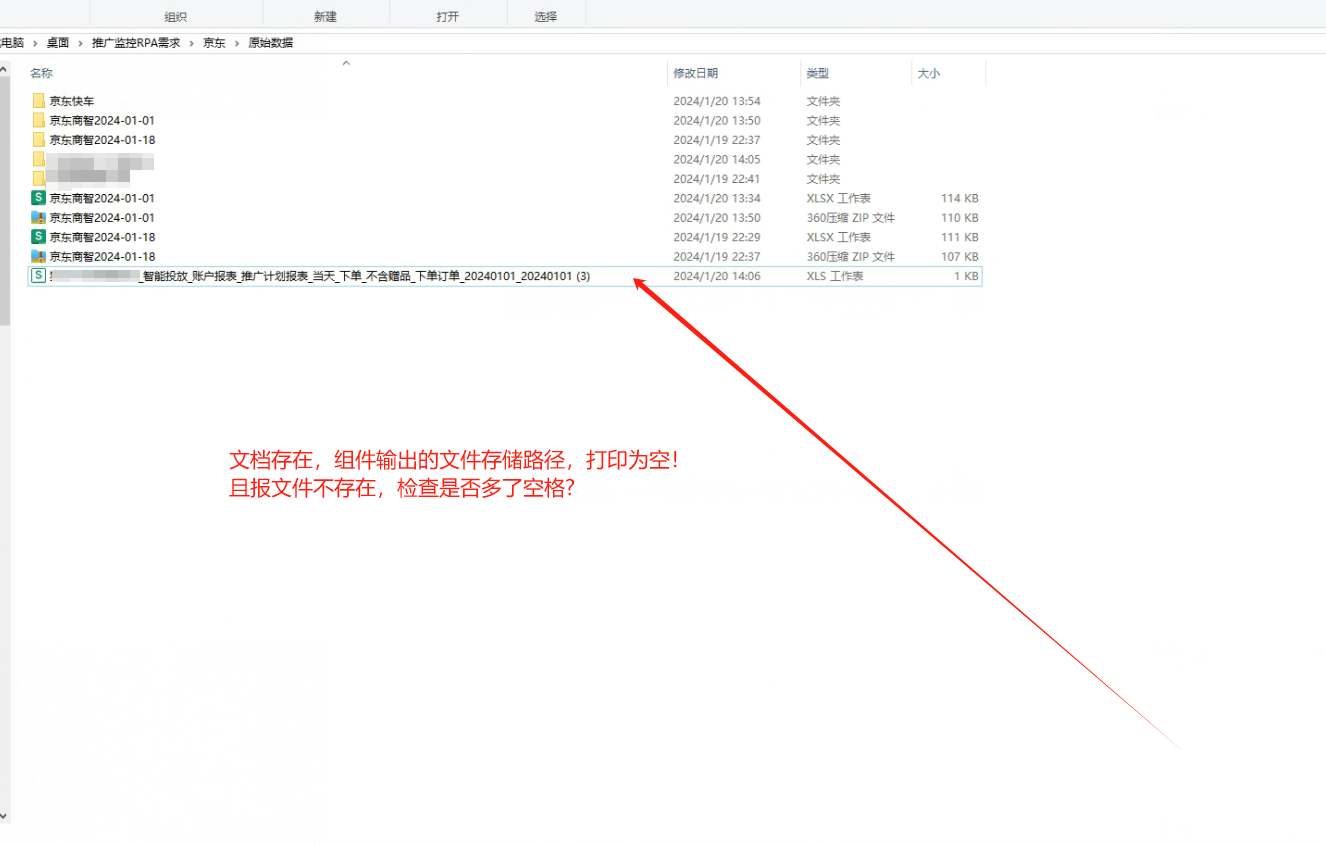Screen dimensions: 1326x844
Task: Click the 110 KB size cell
Action: [x=960, y=217]
